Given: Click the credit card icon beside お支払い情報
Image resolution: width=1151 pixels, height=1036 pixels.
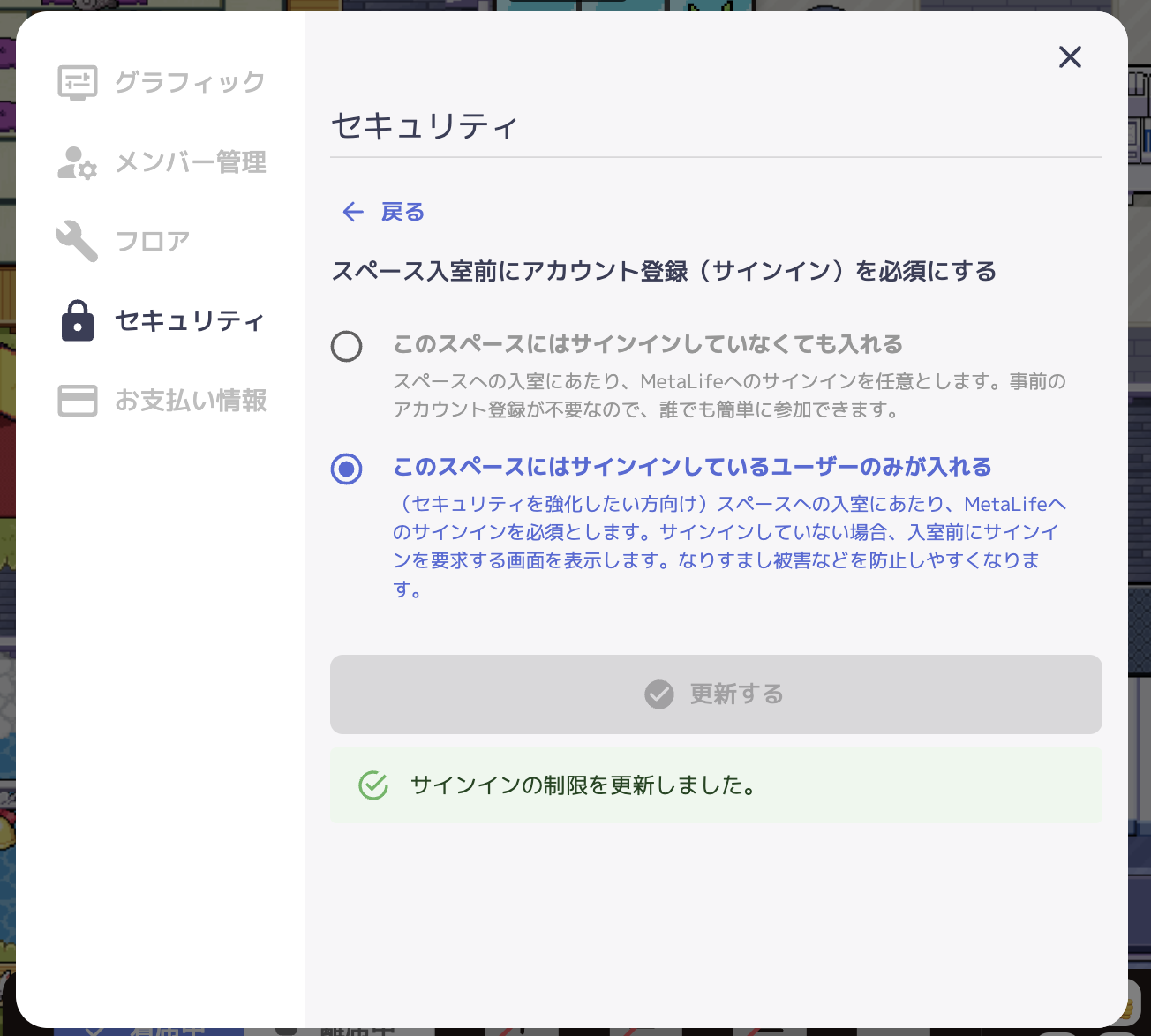Looking at the screenshot, I should [78, 401].
